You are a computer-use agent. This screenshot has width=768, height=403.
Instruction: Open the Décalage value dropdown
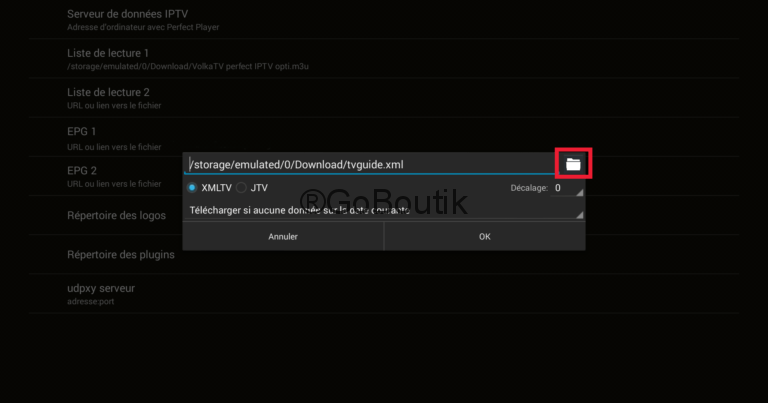(x=568, y=188)
